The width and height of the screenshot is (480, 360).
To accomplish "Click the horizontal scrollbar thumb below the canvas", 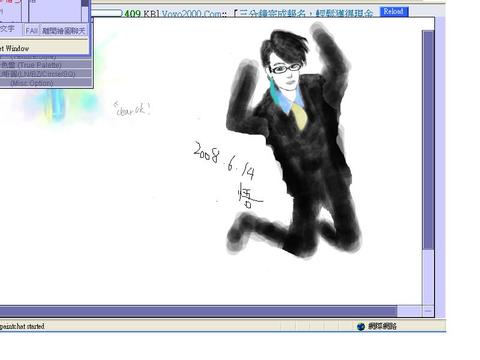I will click(x=198, y=311).
